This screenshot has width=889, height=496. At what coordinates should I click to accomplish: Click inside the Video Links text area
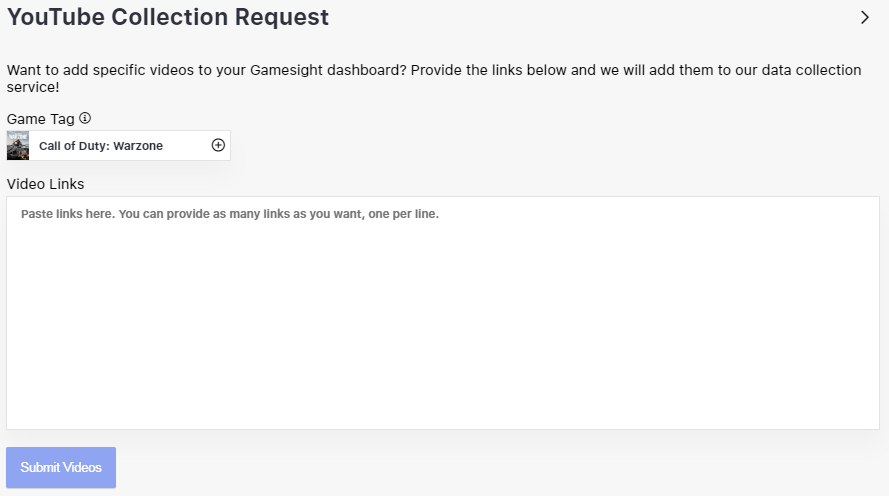443,313
